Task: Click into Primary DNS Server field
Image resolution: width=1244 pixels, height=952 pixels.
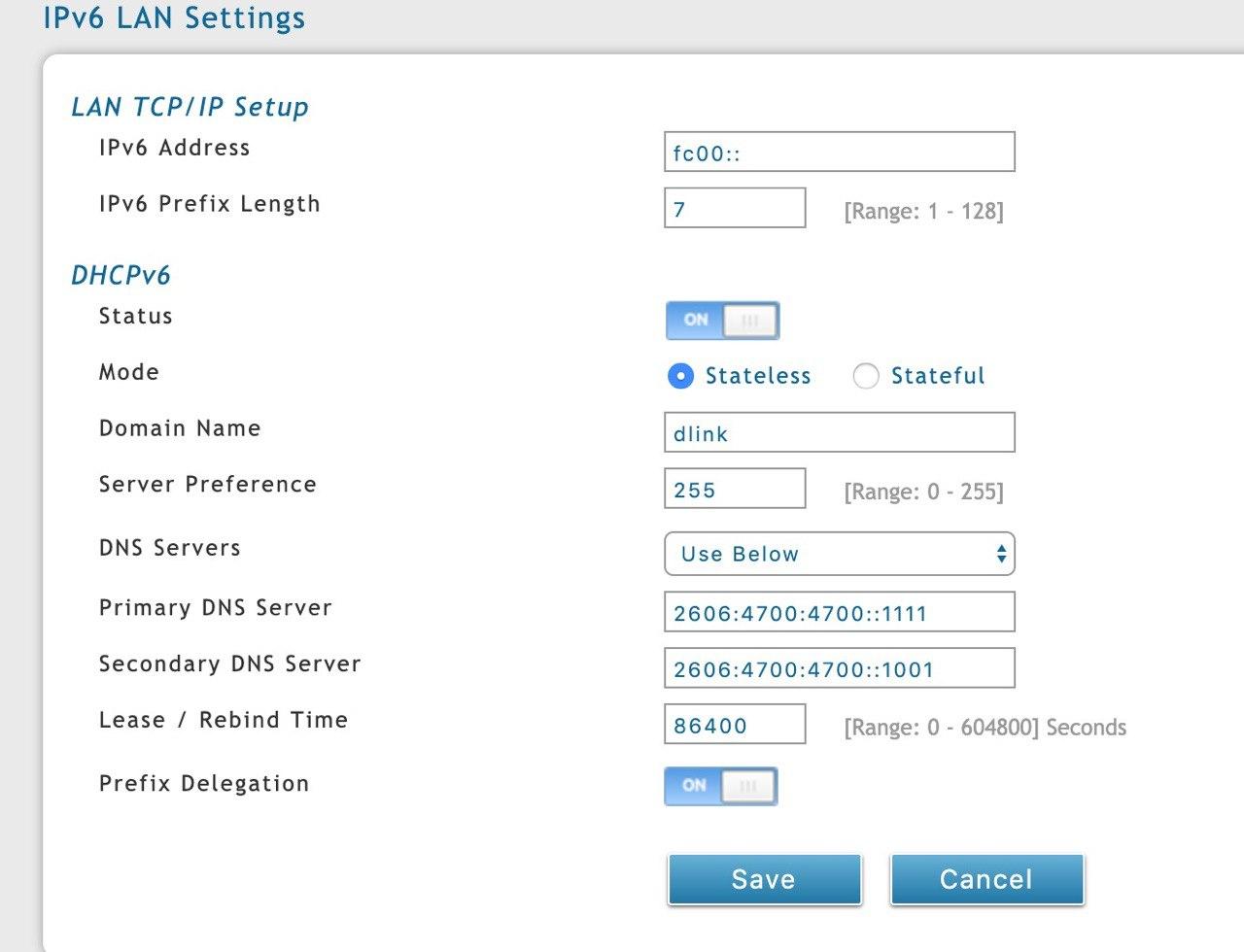Action: (x=839, y=613)
